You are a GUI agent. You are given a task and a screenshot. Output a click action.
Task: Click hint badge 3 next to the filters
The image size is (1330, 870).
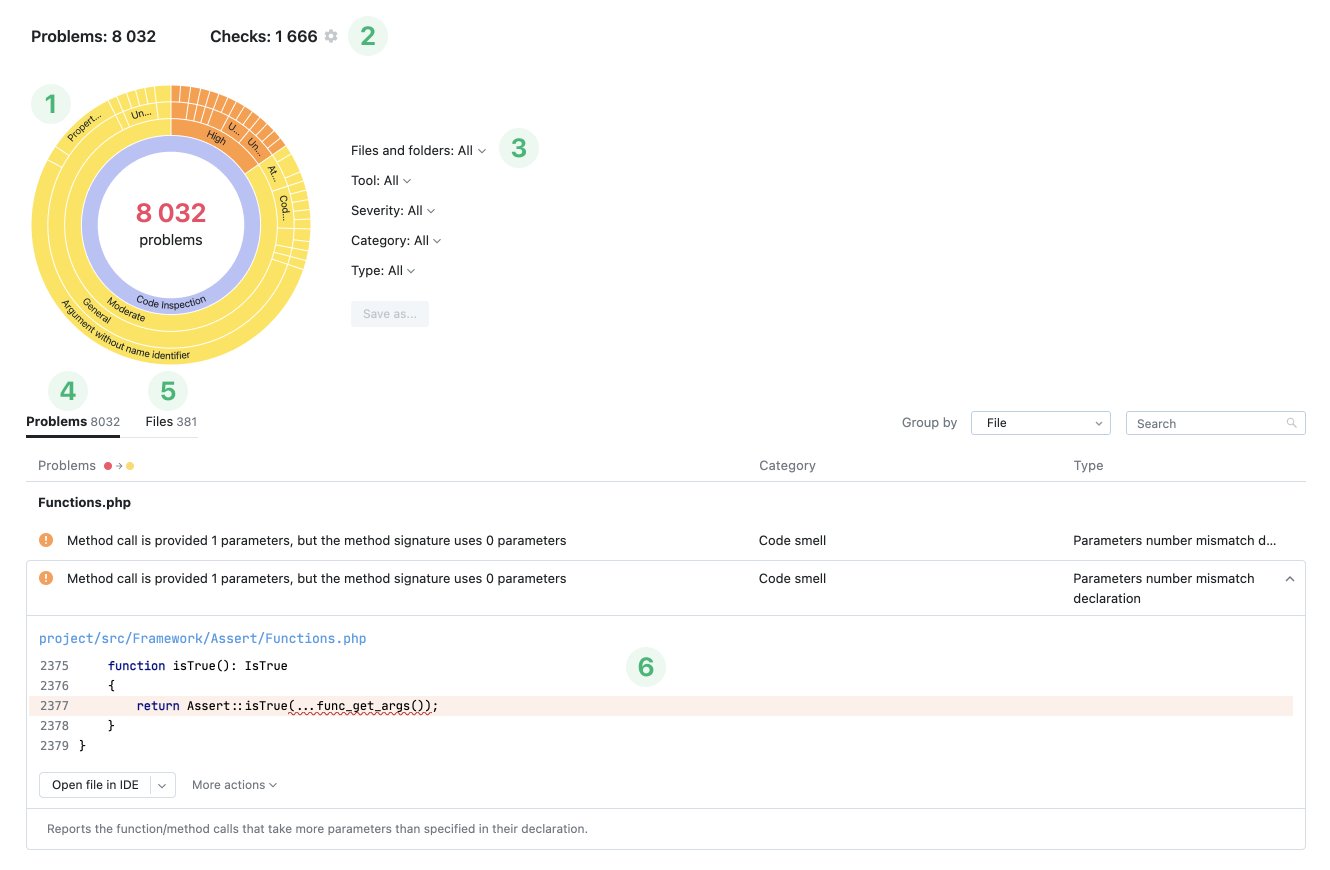[x=519, y=147]
